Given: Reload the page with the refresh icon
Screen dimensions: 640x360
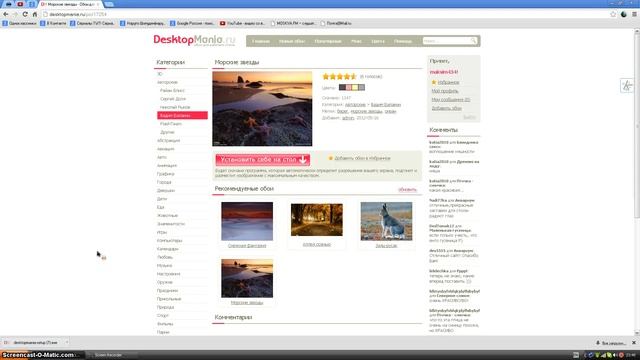Looking at the screenshot, I should pos(25,14).
